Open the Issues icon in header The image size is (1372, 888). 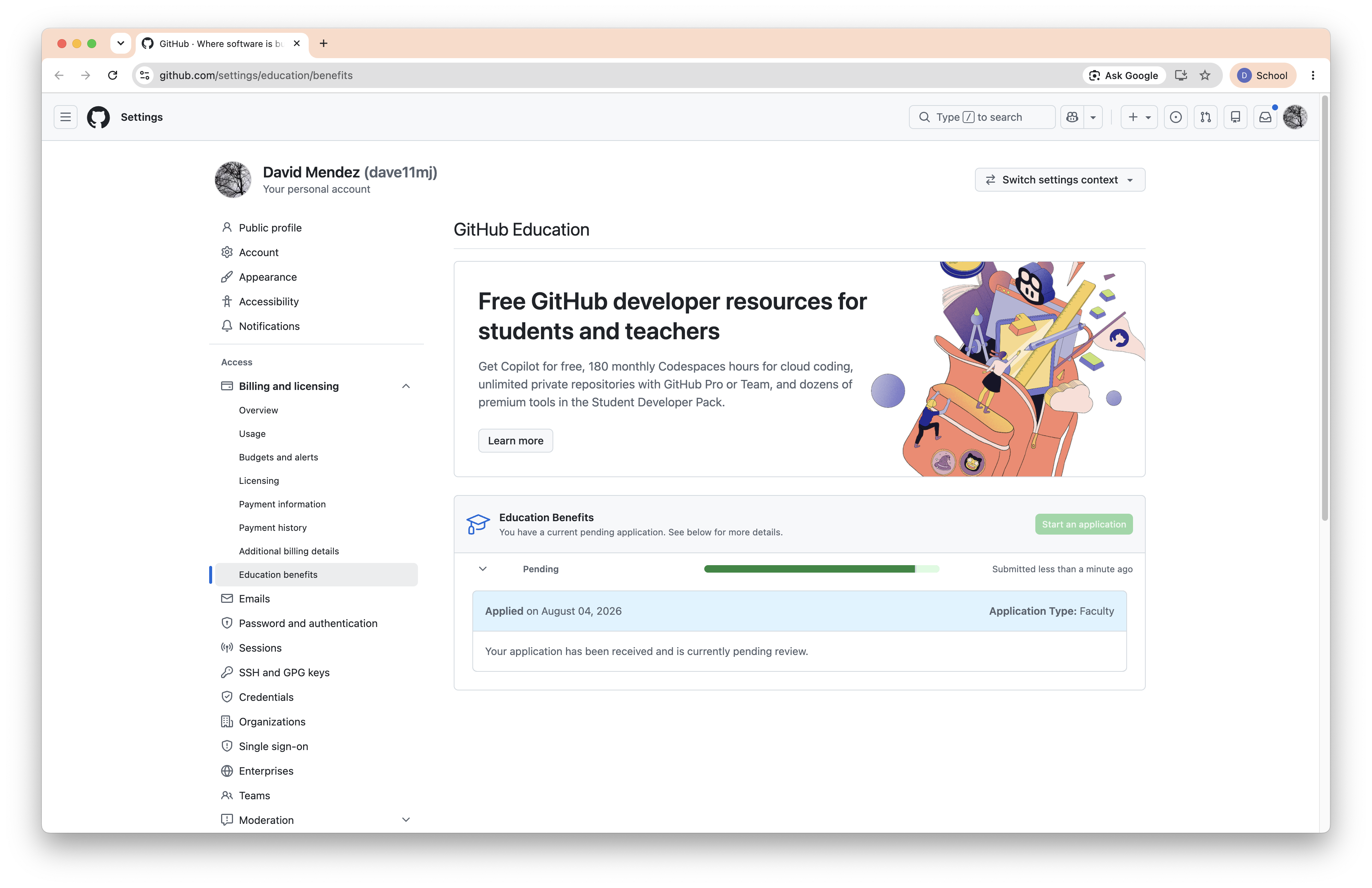coord(1176,117)
